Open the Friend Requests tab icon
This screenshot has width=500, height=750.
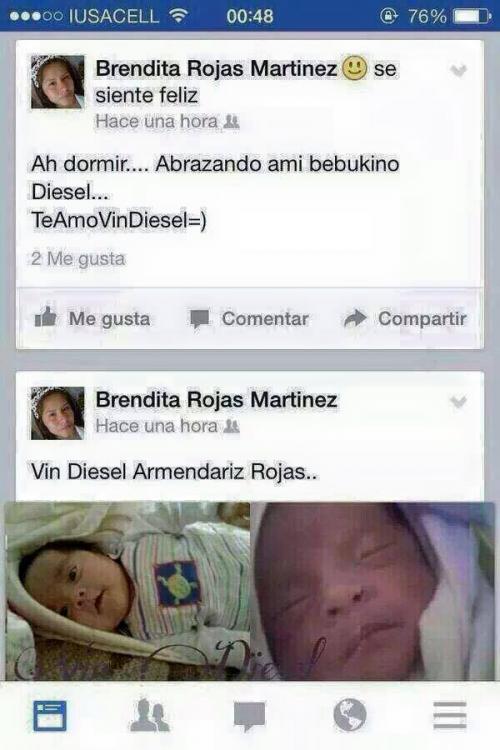click(x=150, y=716)
